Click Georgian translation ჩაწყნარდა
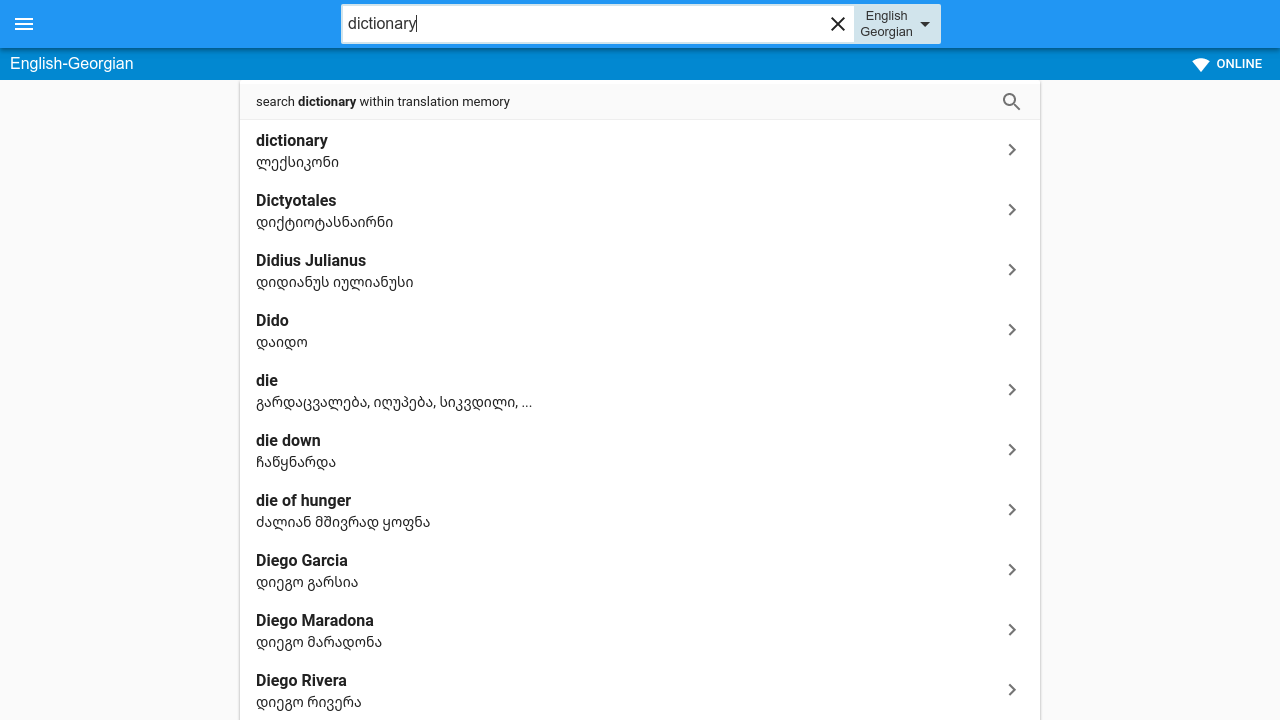The width and height of the screenshot is (1280, 720). click(x=296, y=463)
